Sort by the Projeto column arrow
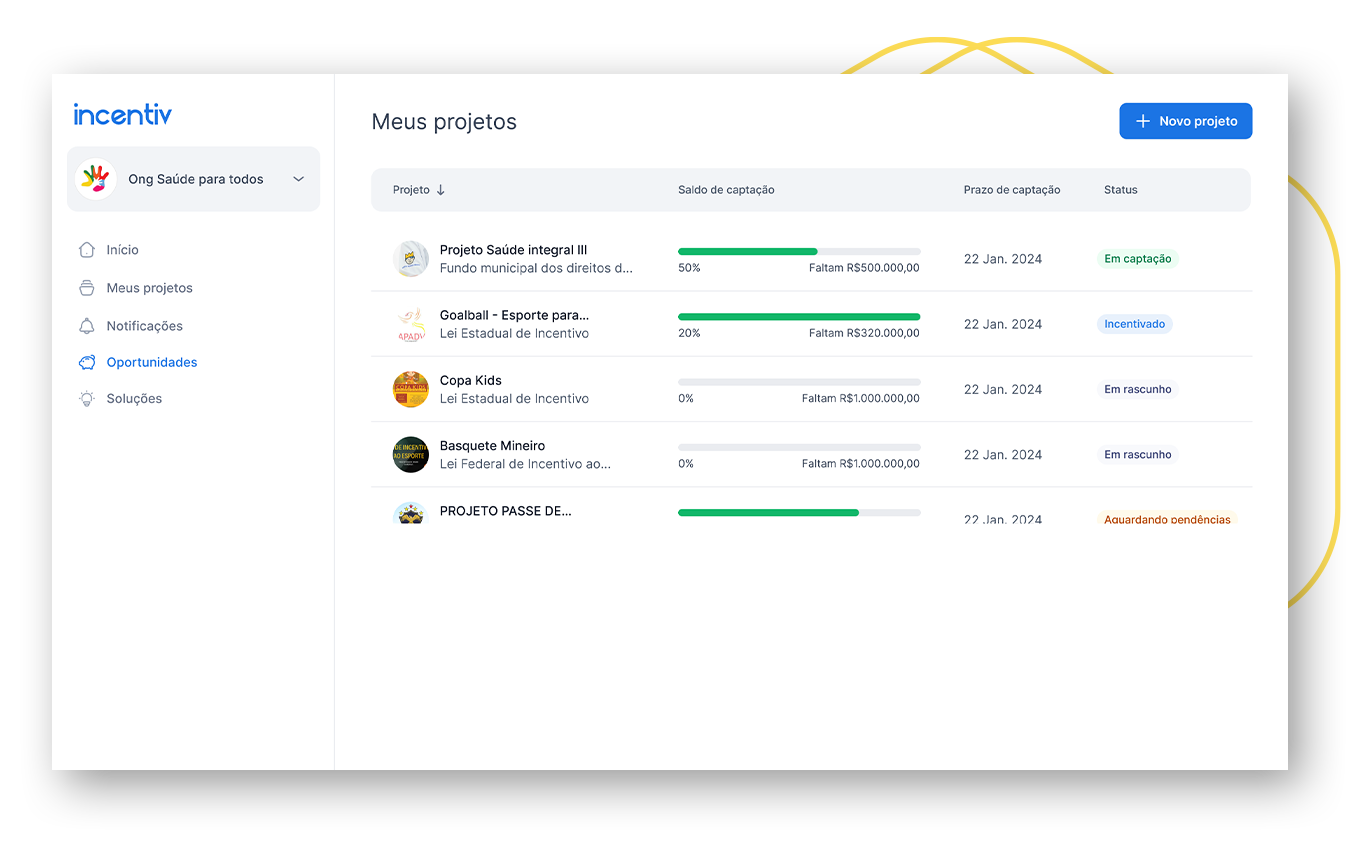The height and width of the screenshot is (842, 1364). pyautogui.click(x=441, y=190)
